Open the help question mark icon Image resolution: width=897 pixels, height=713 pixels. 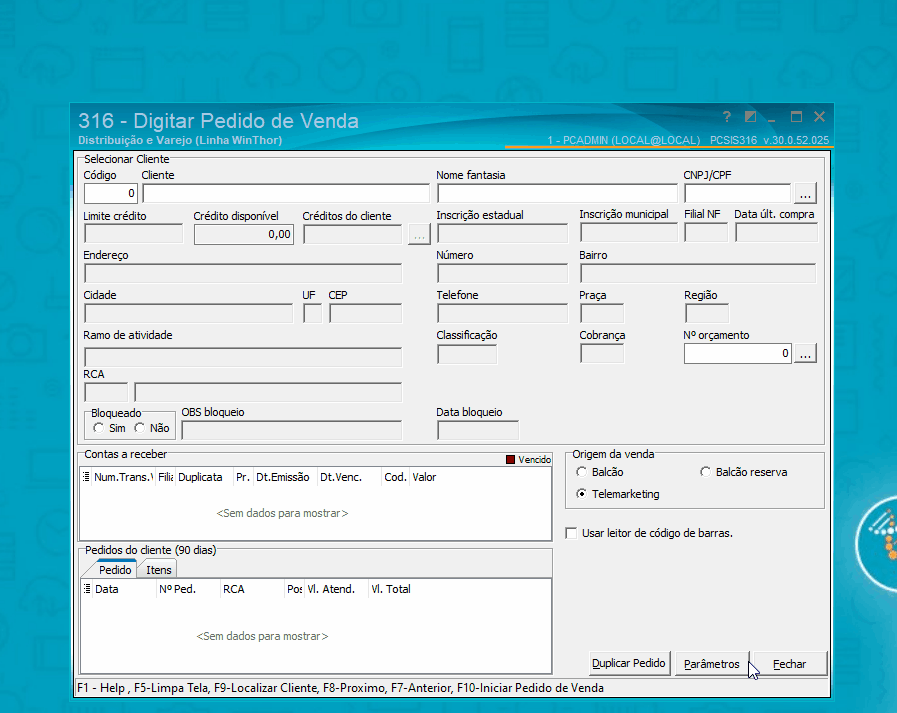click(x=727, y=117)
